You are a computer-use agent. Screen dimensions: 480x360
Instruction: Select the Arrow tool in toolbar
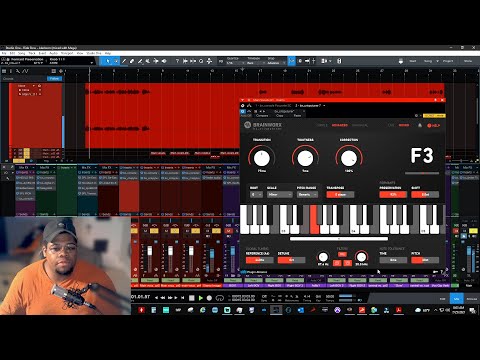pos(108,61)
